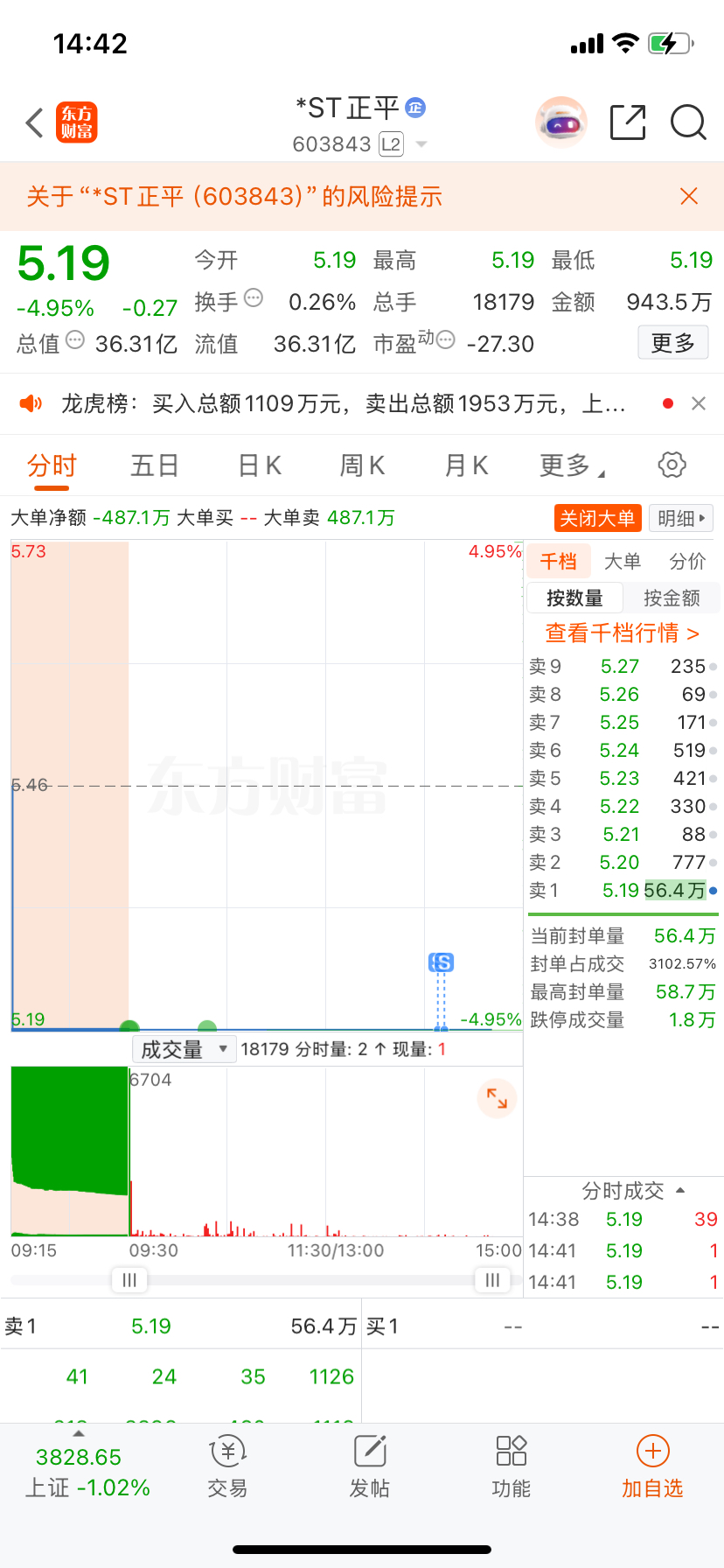Tap the 换手 info icon

coord(254,298)
